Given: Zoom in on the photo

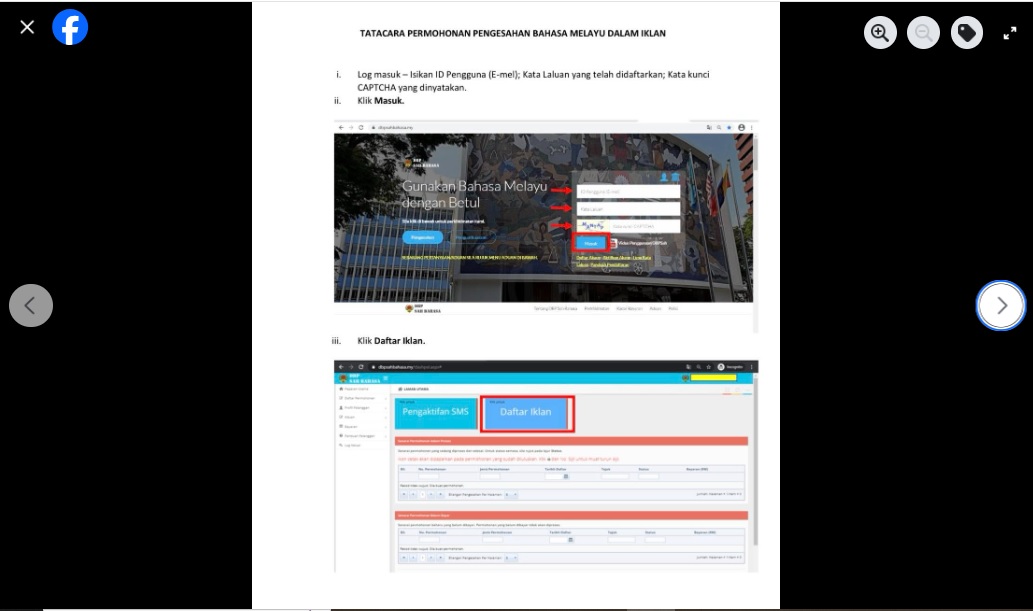Looking at the screenshot, I should coord(880,33).
